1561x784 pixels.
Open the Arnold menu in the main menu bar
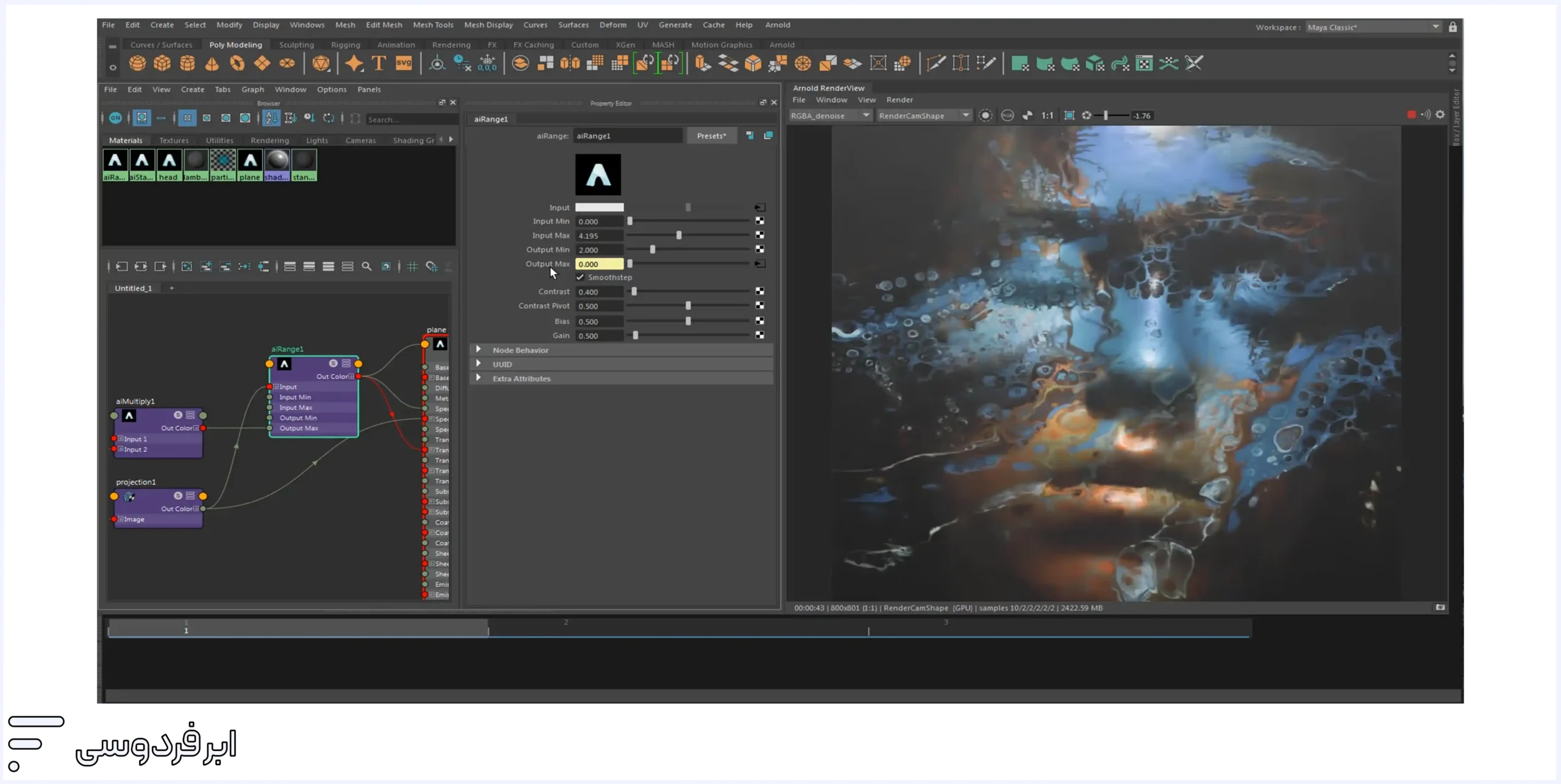[779, 25]
